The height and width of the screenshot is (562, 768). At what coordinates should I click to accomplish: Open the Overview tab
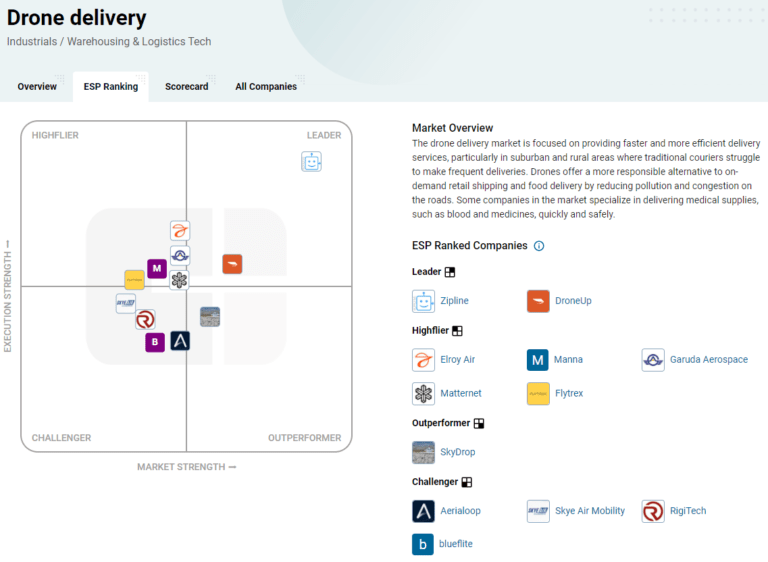pyautogui.click(x=37, y=87)
